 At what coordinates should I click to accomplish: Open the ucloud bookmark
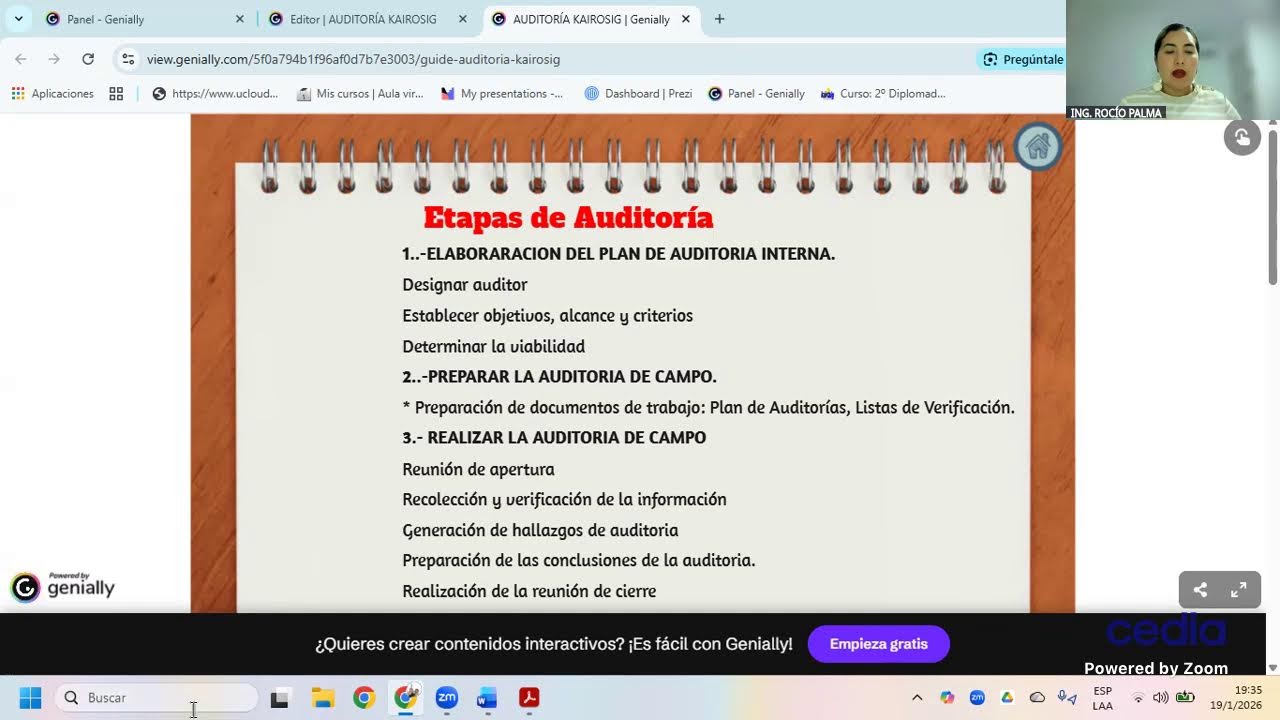coord(215,93)
